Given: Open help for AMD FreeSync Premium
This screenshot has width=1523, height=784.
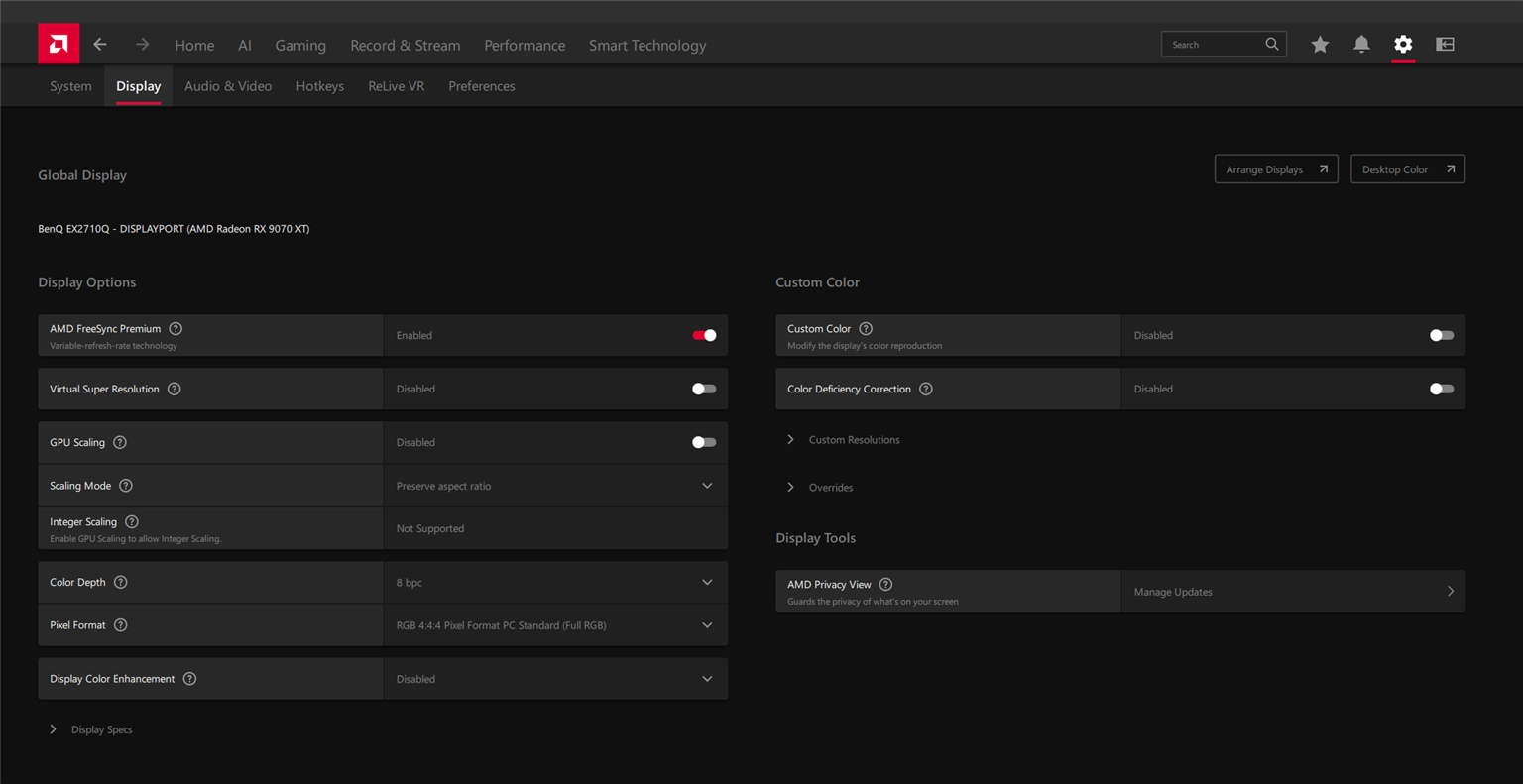Looking at the screenshot, I should point(176,328).
